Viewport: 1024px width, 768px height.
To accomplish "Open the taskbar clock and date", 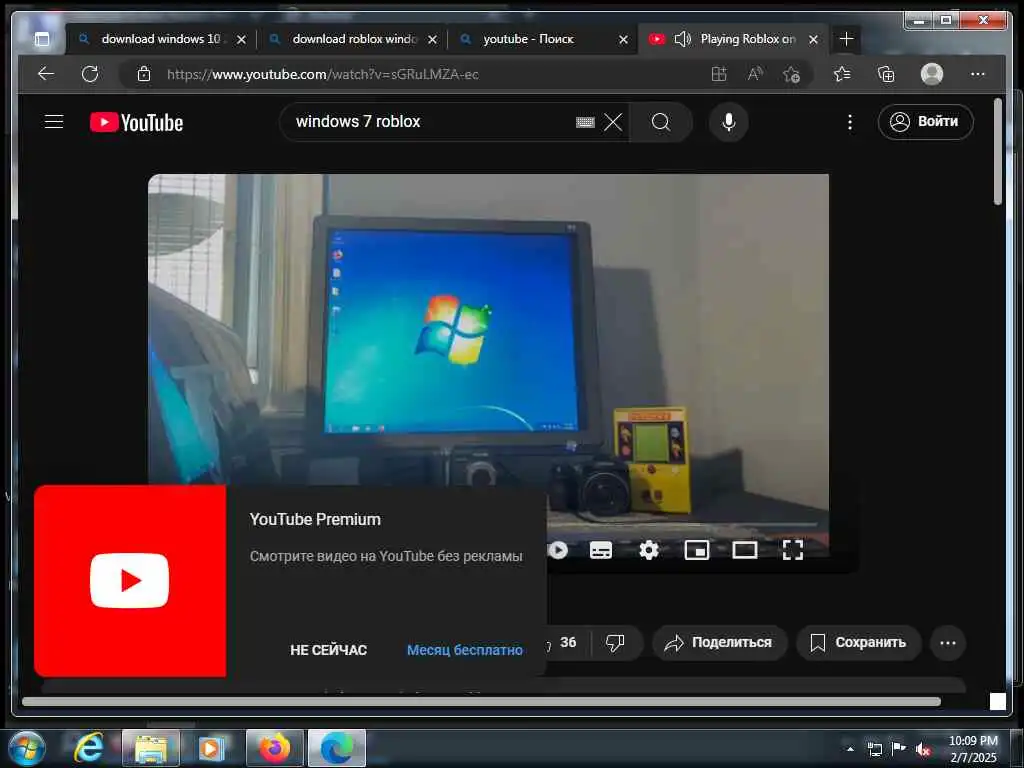I will click(974, 749).
